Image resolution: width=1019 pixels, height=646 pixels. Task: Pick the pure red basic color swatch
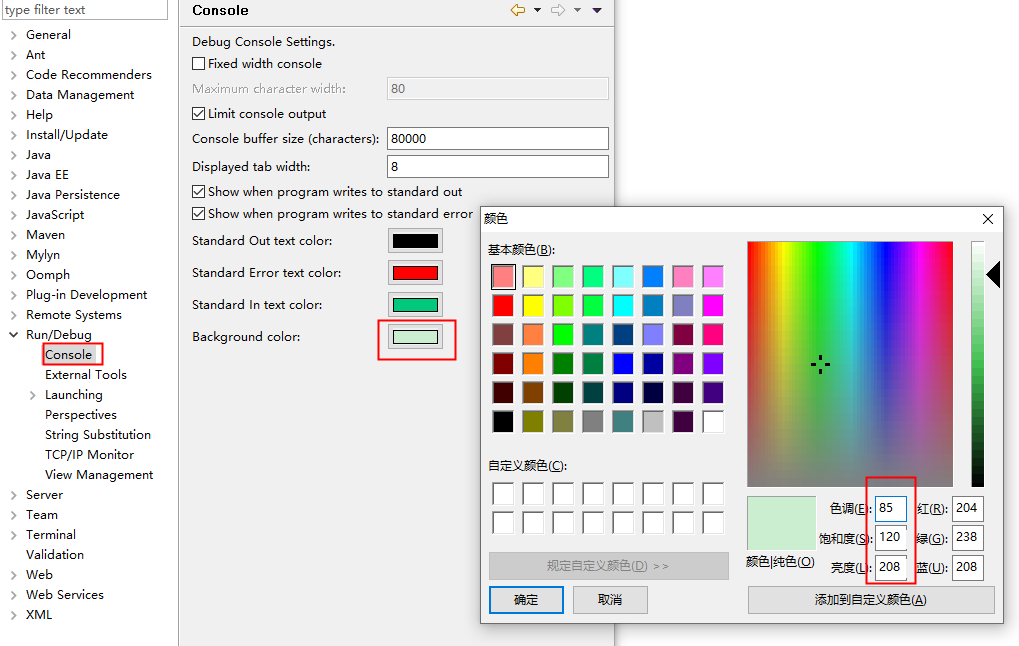[503, 305]
